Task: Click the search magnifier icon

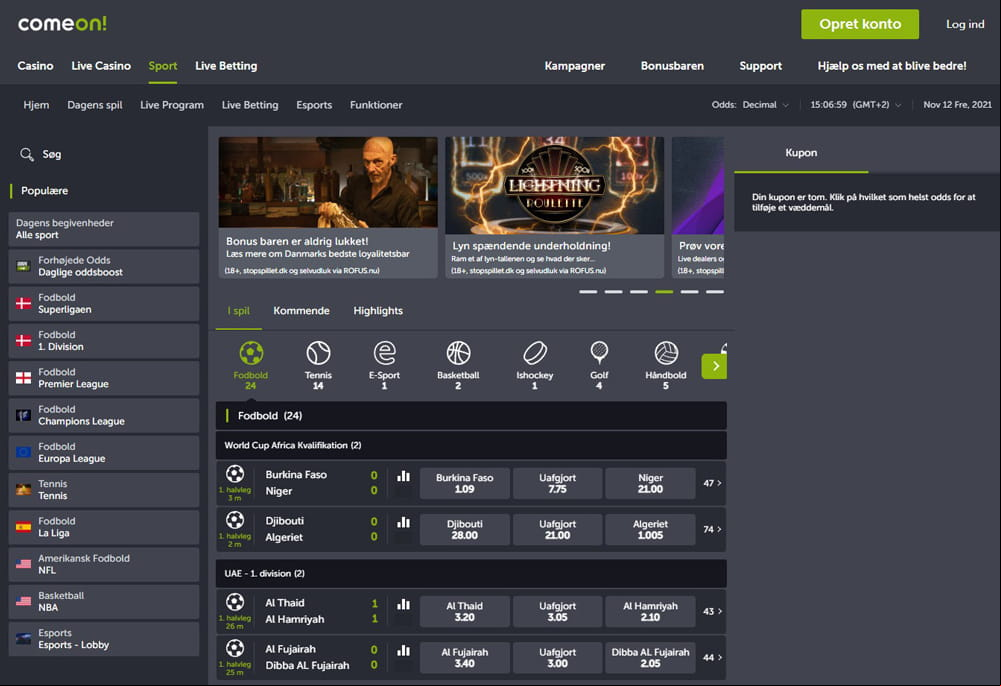Action: pos(26,154)
